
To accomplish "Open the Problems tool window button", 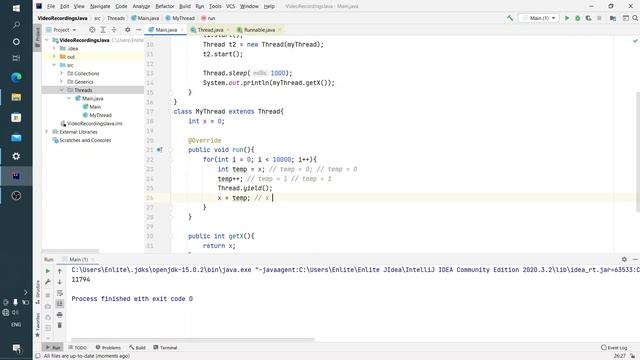I will 108,347.
